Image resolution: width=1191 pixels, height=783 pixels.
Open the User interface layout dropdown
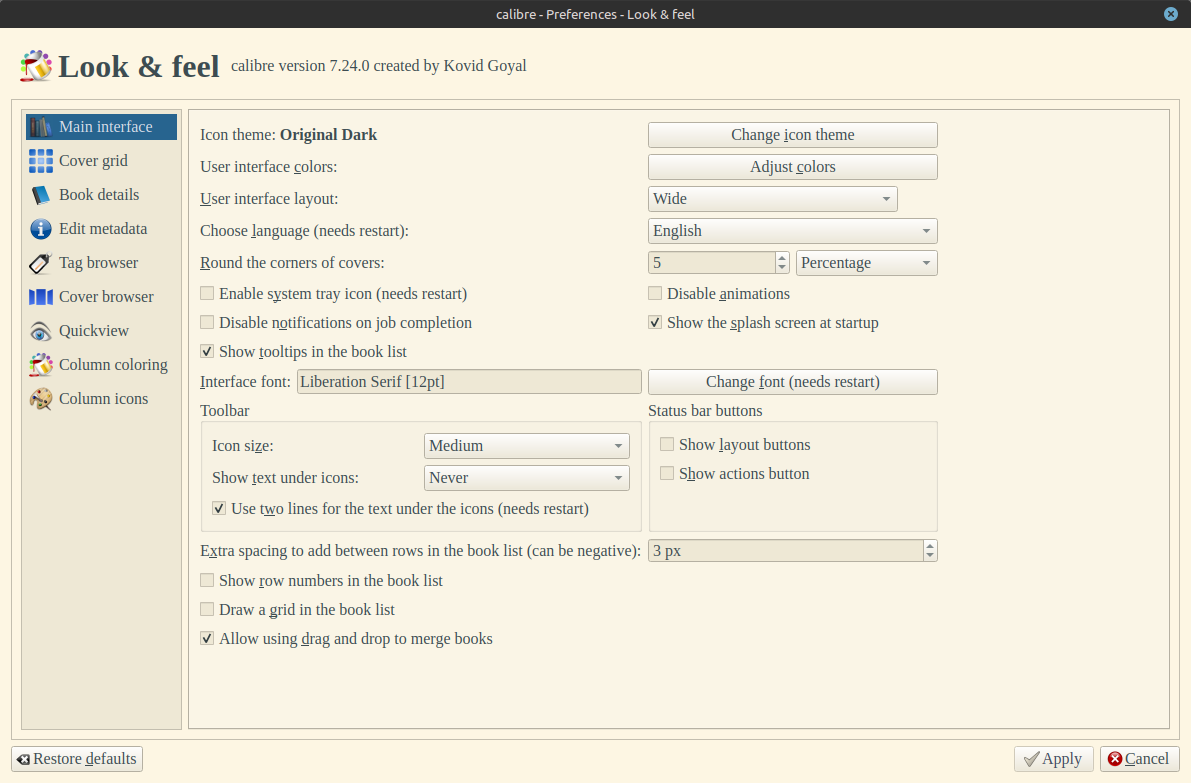772,199
